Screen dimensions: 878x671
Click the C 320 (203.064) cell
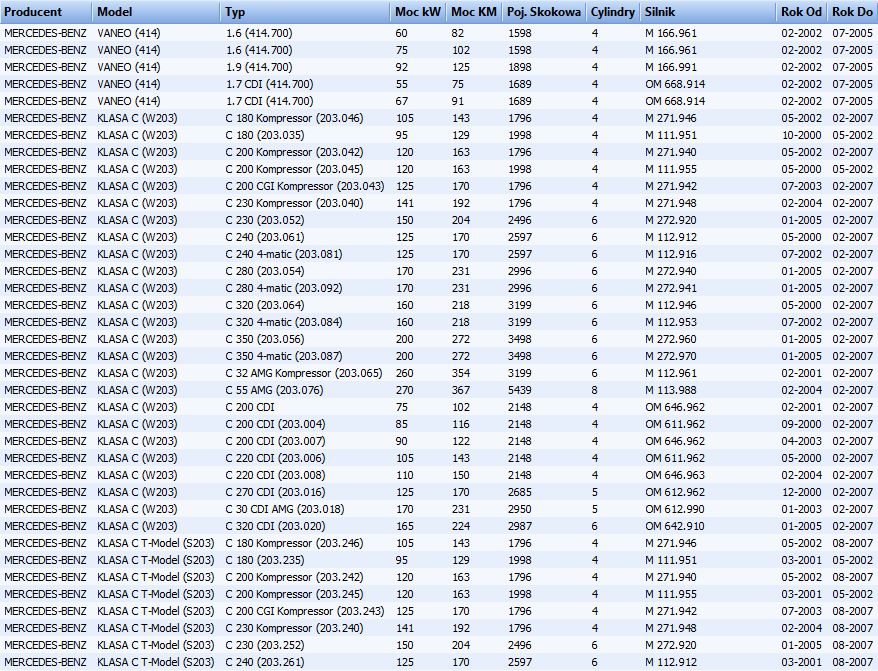[x=265, y=305]
